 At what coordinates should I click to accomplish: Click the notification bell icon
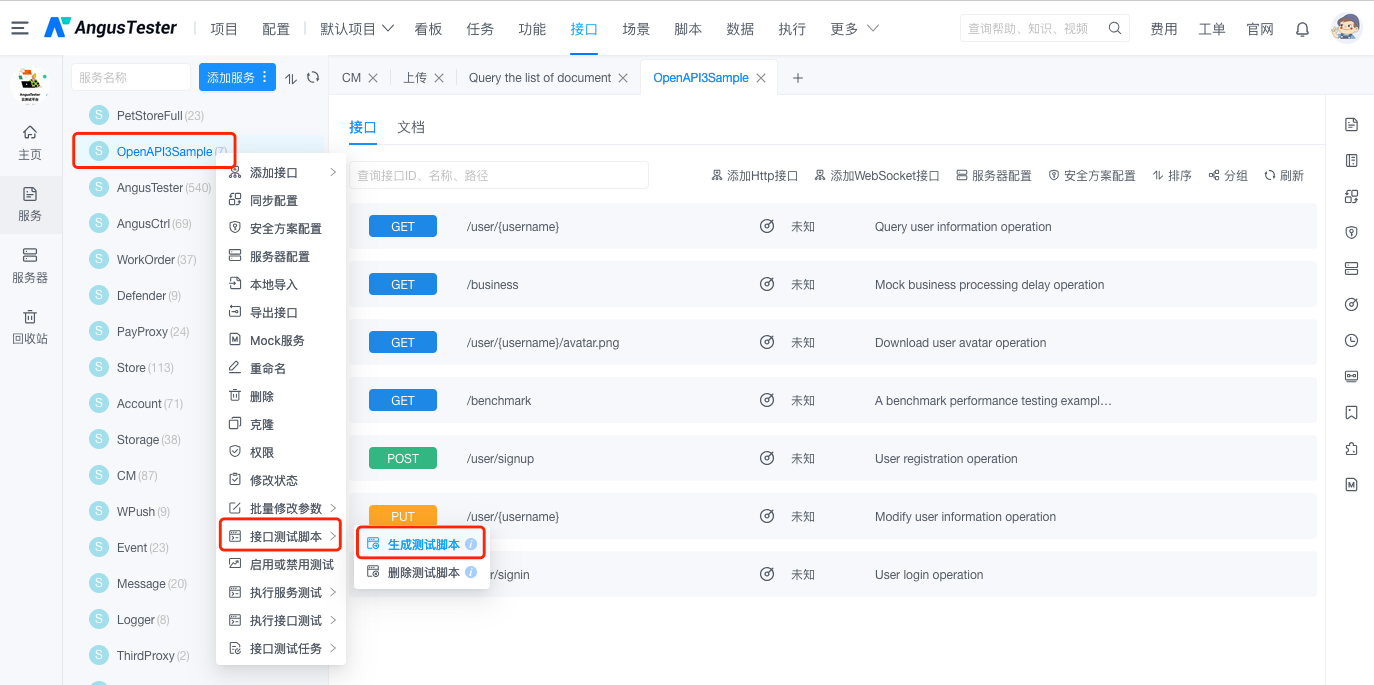coord(1302,29)
